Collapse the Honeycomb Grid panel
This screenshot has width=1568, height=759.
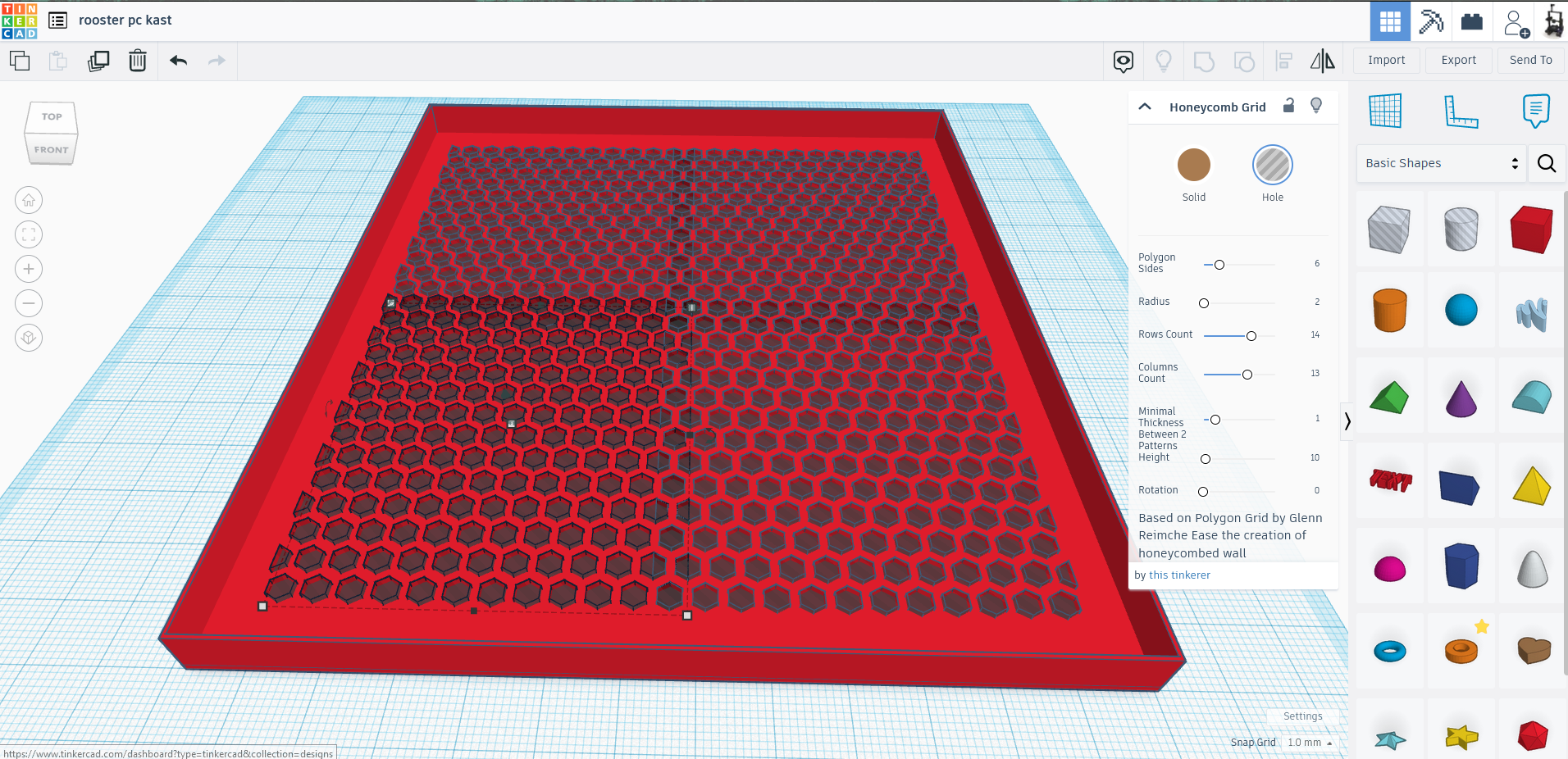(x=1143, y=107)
